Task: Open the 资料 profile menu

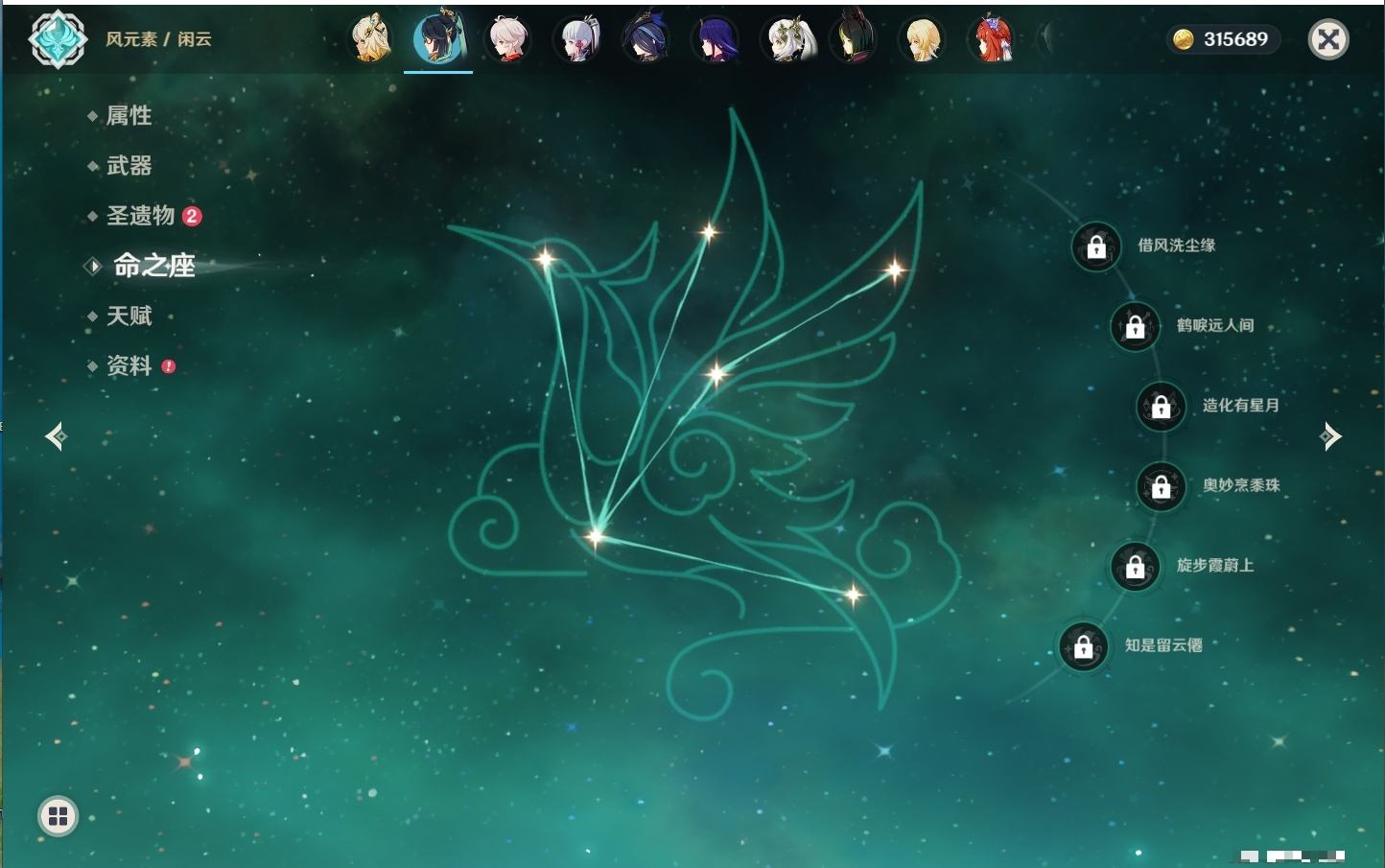Action: [x=129, y=365]
